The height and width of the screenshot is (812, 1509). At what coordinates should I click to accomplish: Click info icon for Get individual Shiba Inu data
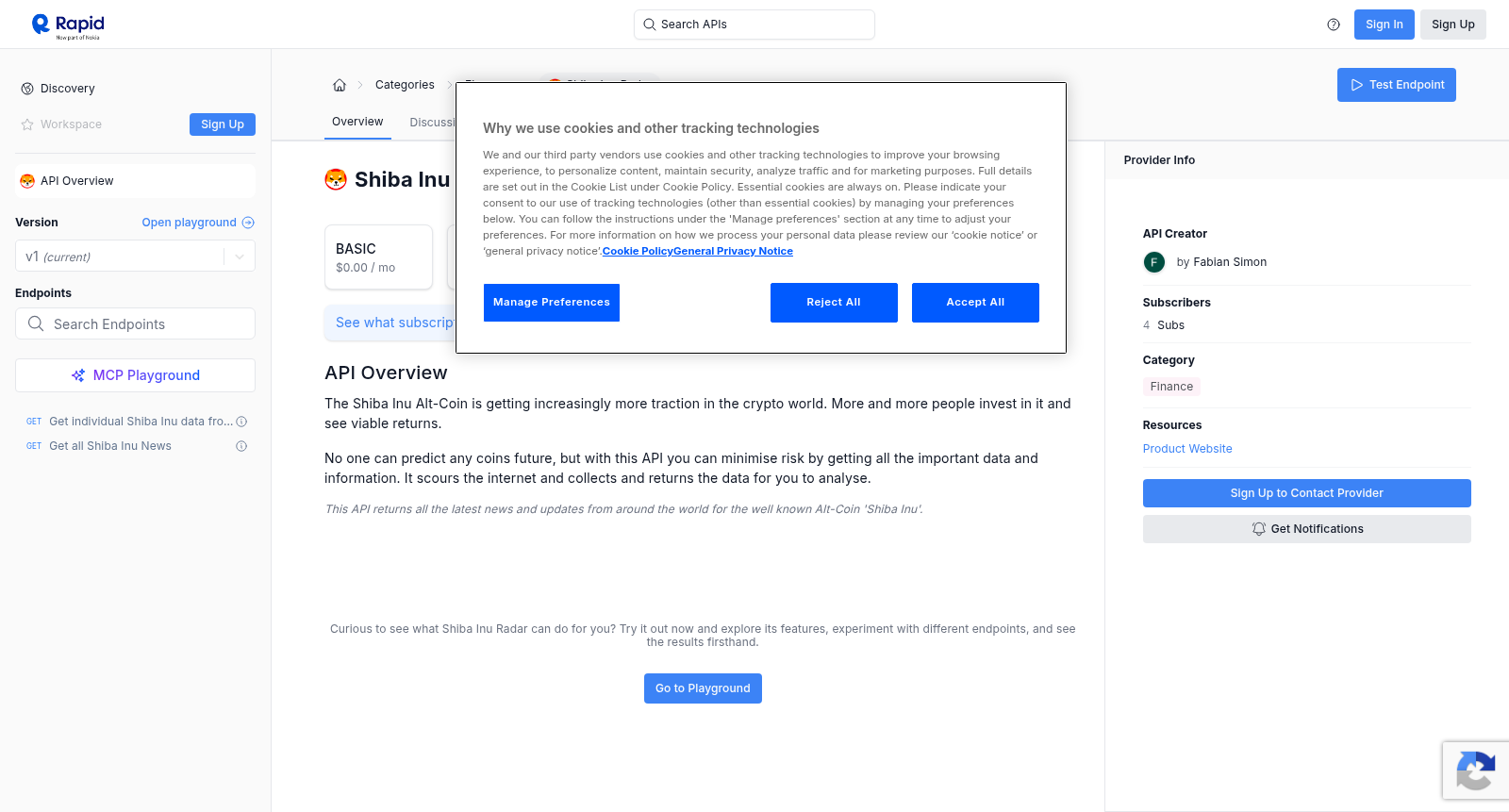tap(241, 422)
